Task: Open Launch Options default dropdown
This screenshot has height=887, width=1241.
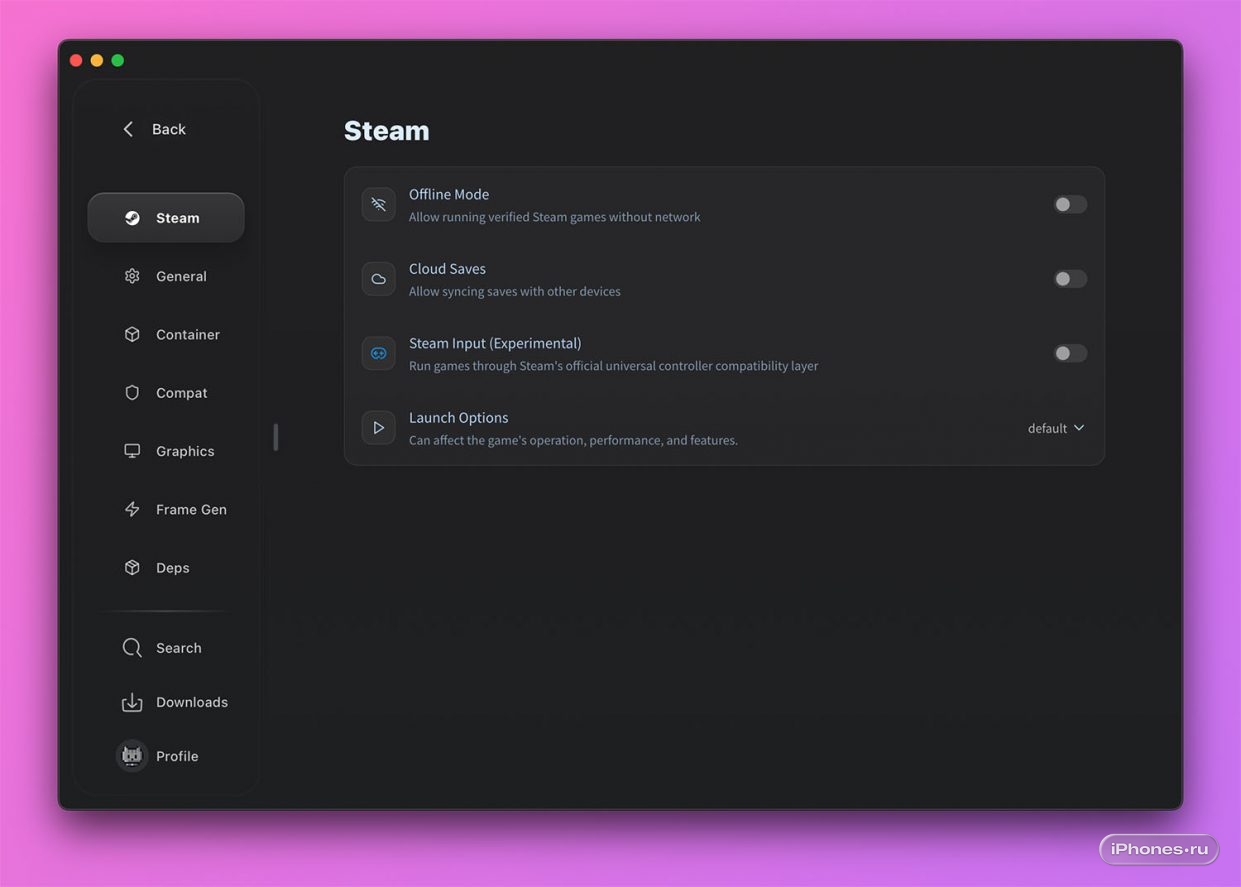Action: click(x=1056, y=428)
